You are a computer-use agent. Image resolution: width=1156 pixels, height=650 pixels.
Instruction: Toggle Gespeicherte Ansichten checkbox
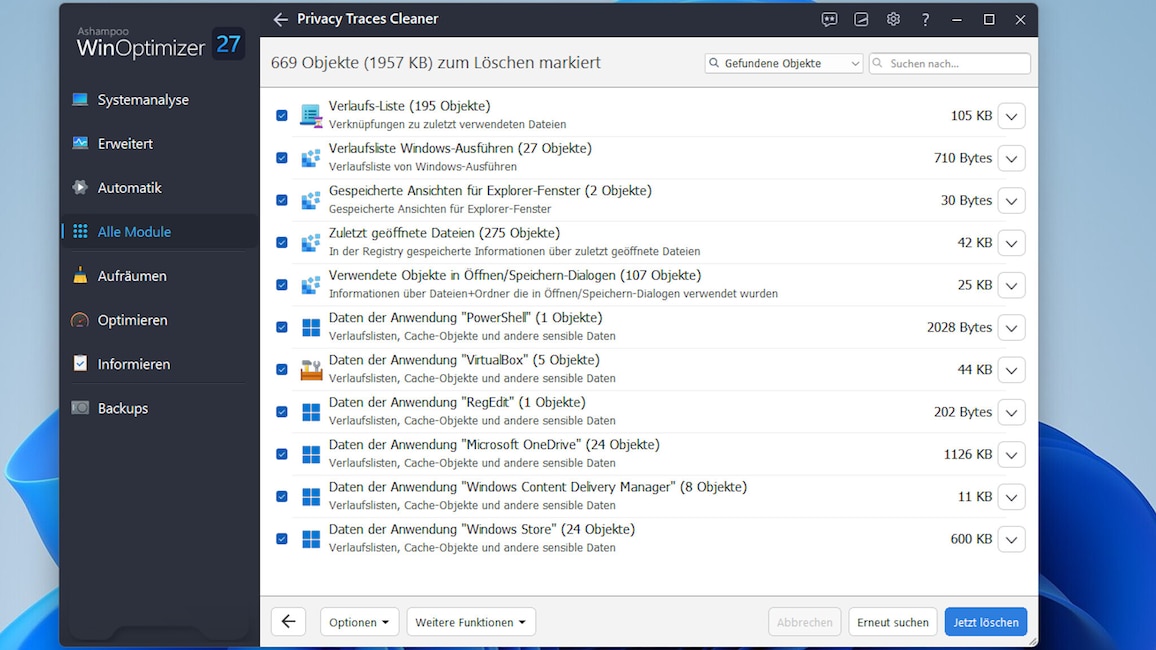(282, 200)
